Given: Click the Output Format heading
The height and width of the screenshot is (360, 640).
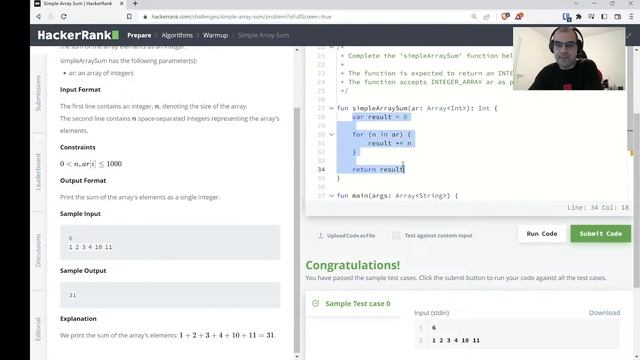Looking at the screenshot, I should (x=83, y=180).
